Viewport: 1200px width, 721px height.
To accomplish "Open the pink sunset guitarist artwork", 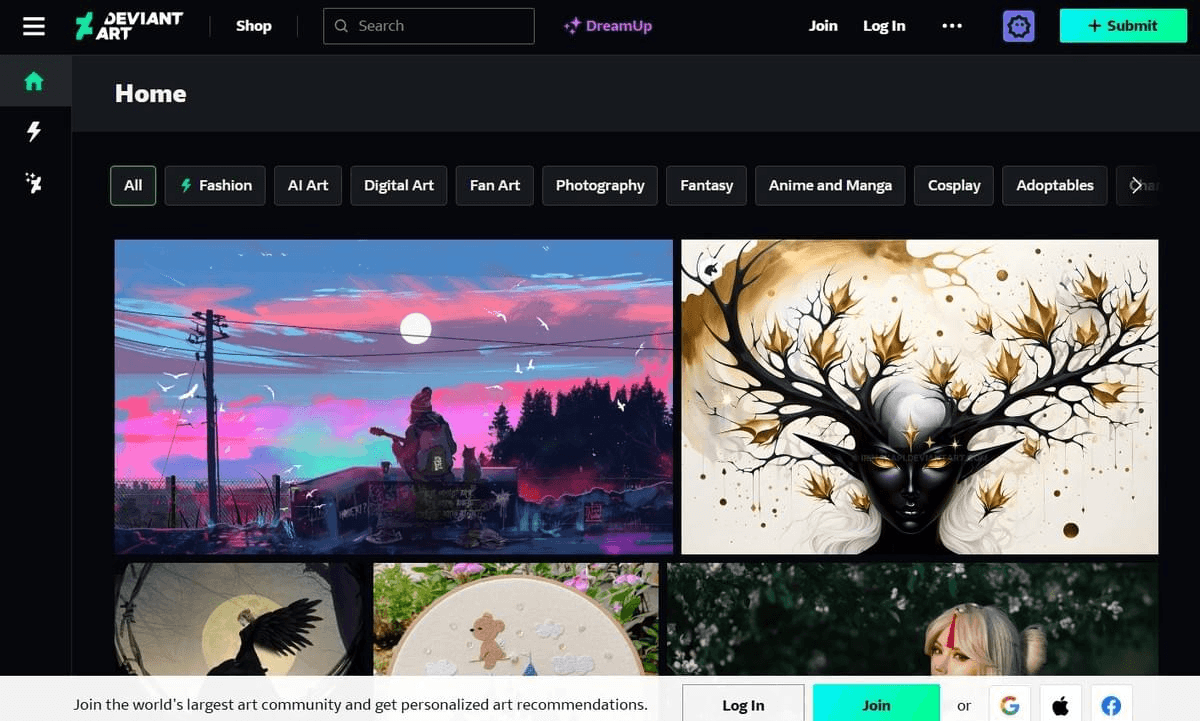I will pos(394,397).
